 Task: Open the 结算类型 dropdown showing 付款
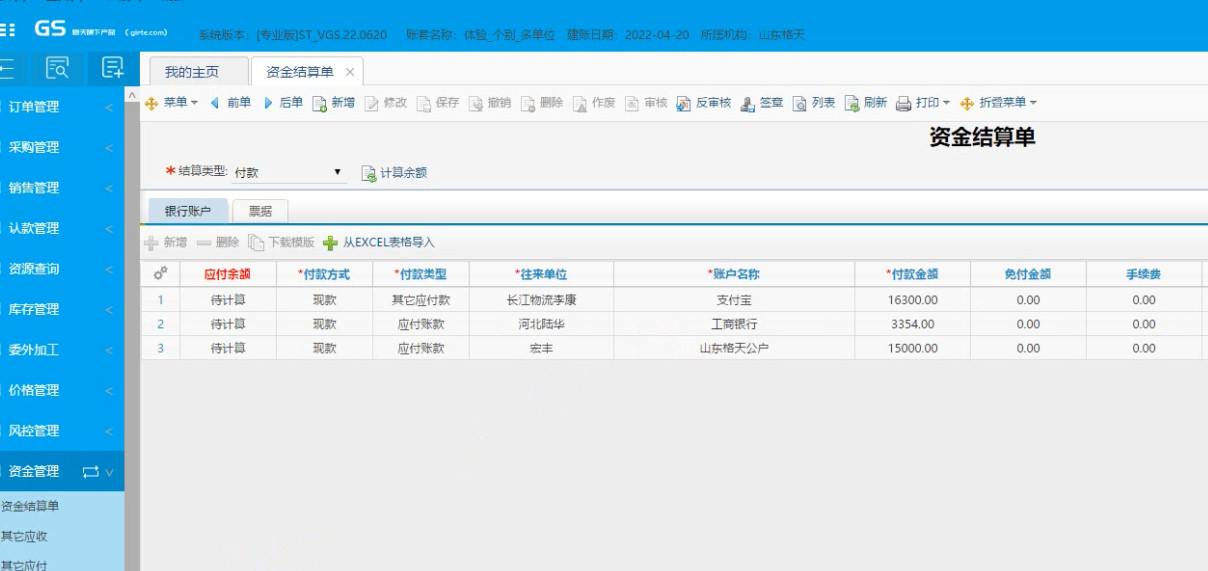(288, 172)
